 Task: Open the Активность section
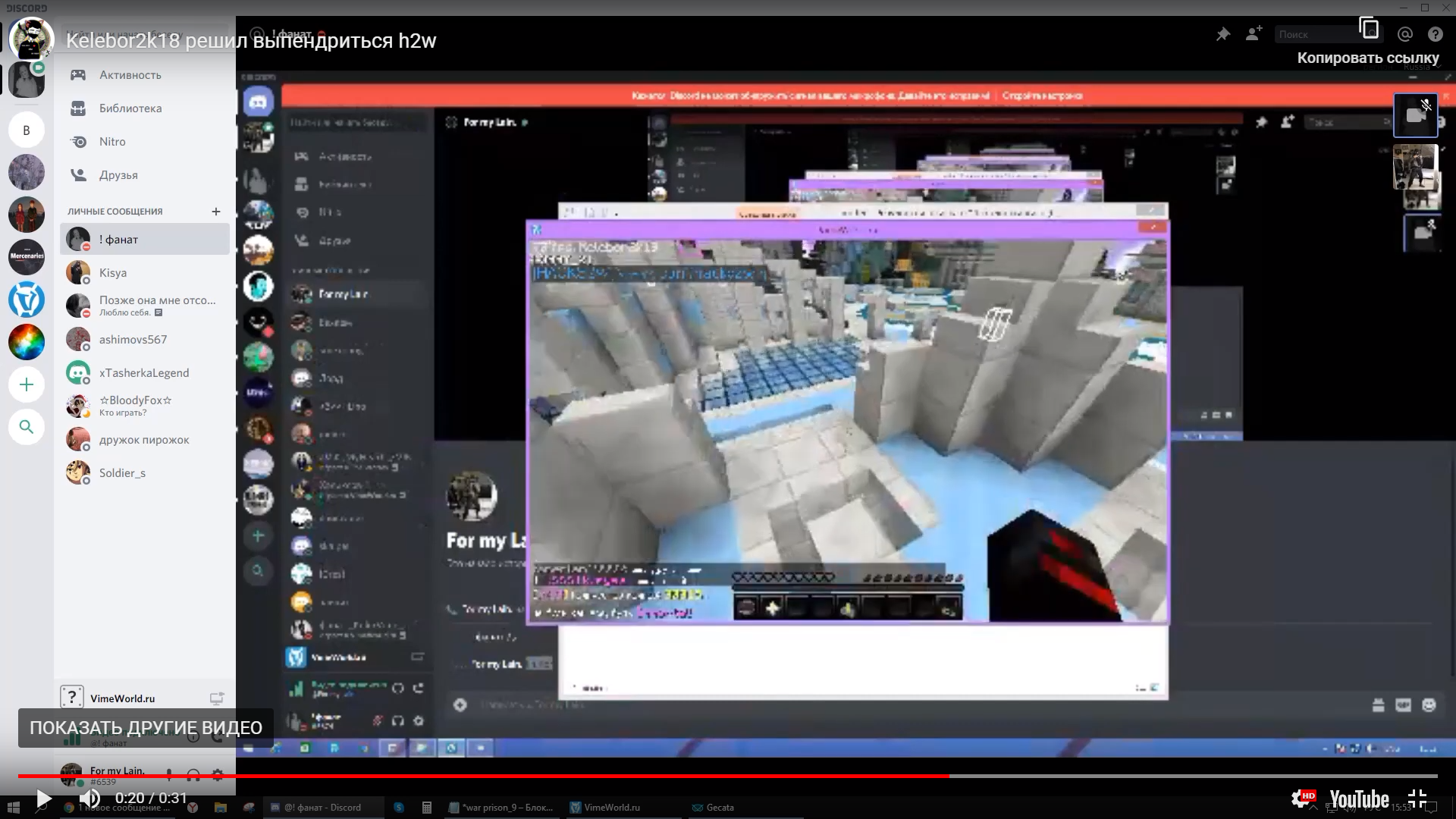click(130, 75)
